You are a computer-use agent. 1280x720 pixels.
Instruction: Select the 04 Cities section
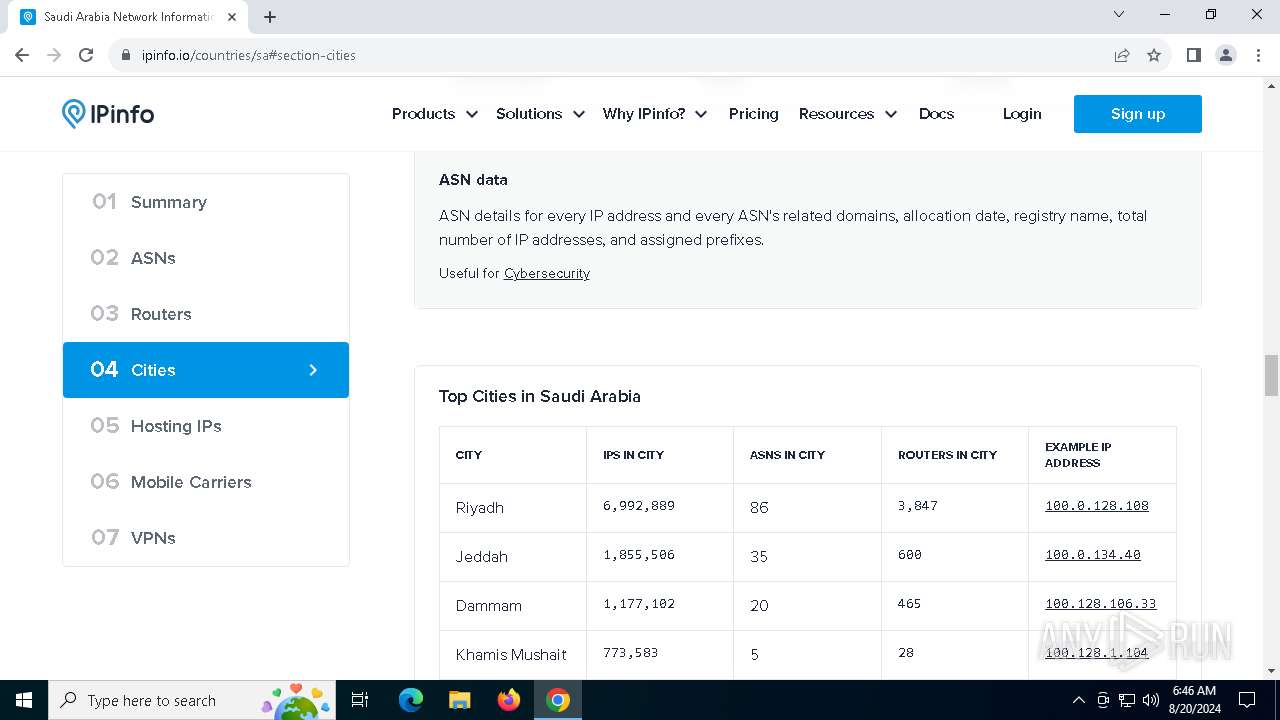pyautogui.click(x=206, y=370)
